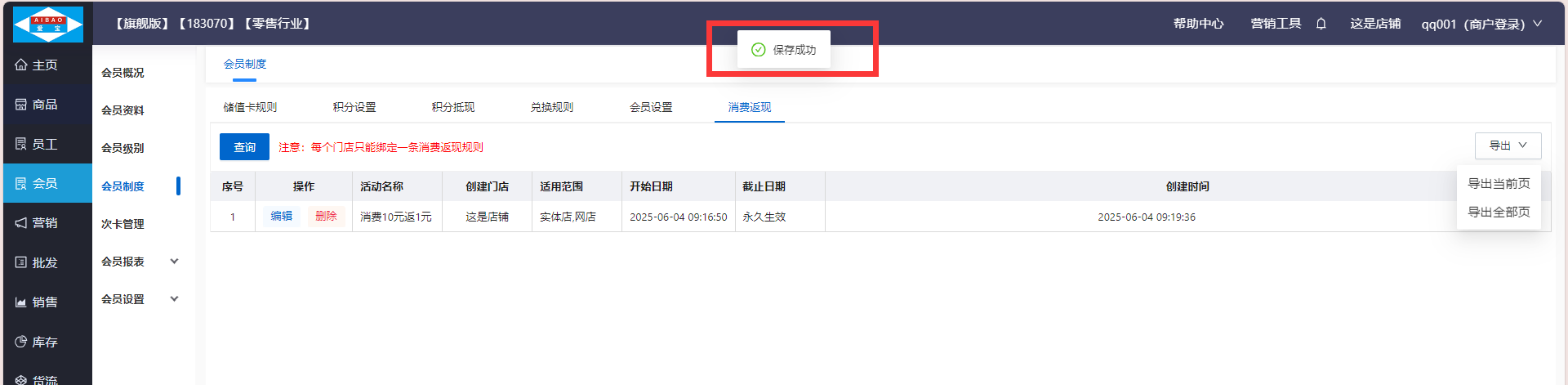Expand the 会员报表 submenu chevron

(x=174, y=262)
